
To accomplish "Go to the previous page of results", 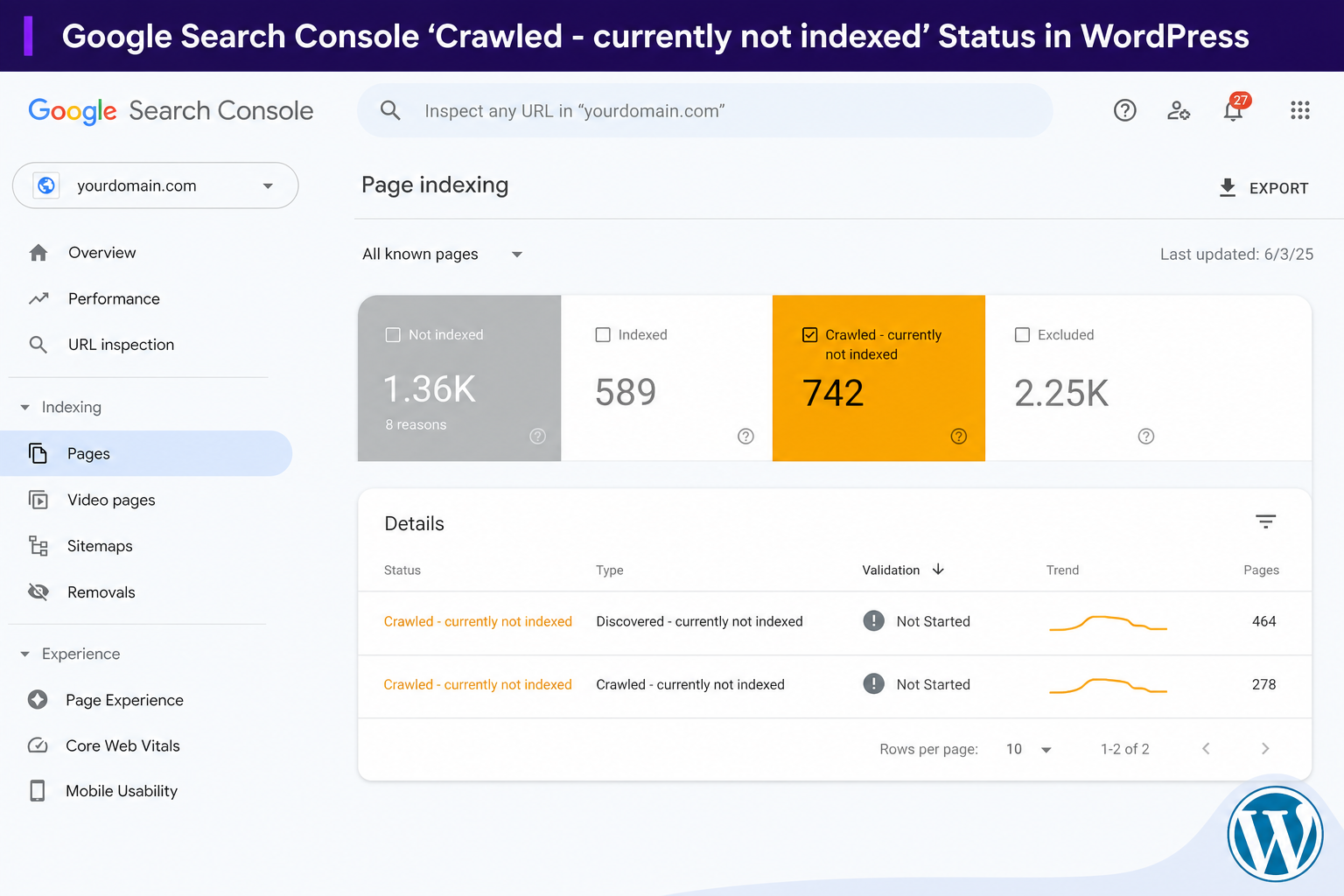I will (x=1206, y=748).
